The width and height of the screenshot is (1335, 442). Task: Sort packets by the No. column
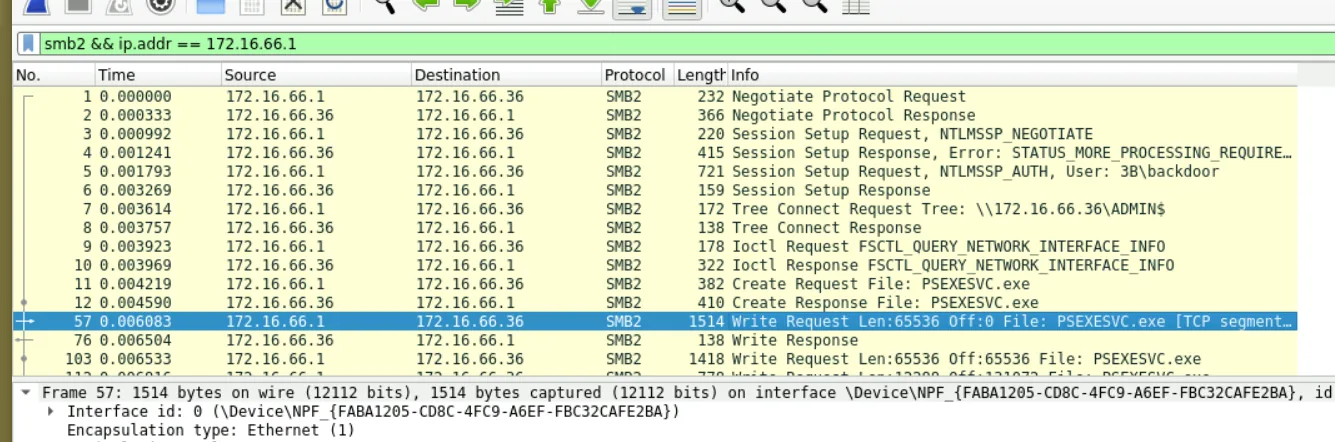54,75
